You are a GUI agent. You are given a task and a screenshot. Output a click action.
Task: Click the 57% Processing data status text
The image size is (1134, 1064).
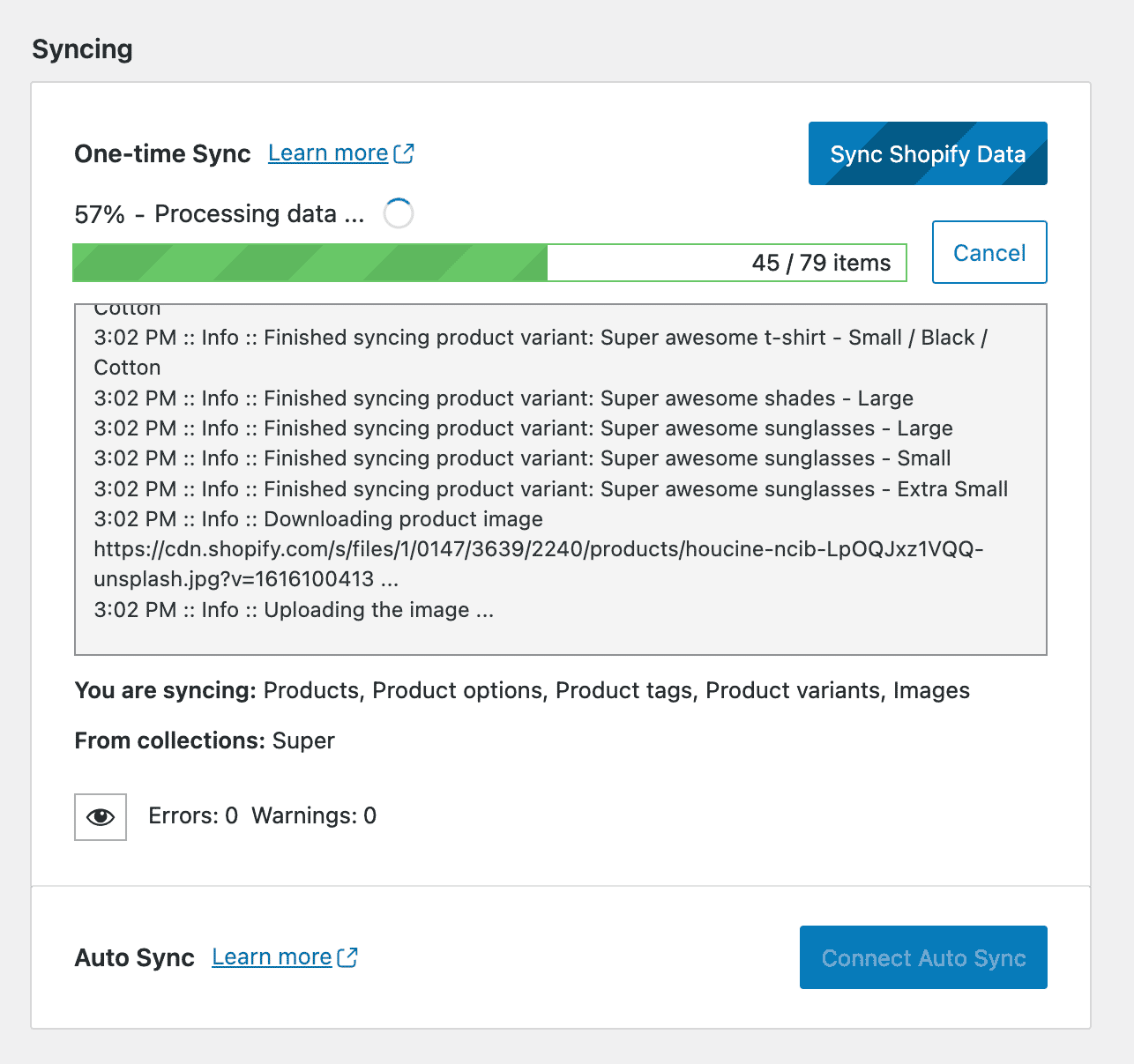click(219, 214)
